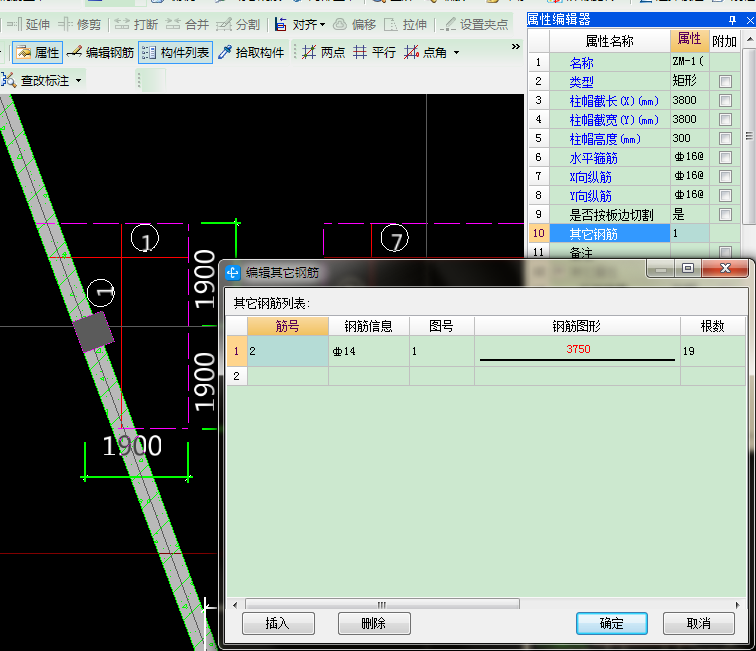Viewport: 756px width, 651px height.
Task: Select the 延伸 extend tool
Action: coord(28,24)
